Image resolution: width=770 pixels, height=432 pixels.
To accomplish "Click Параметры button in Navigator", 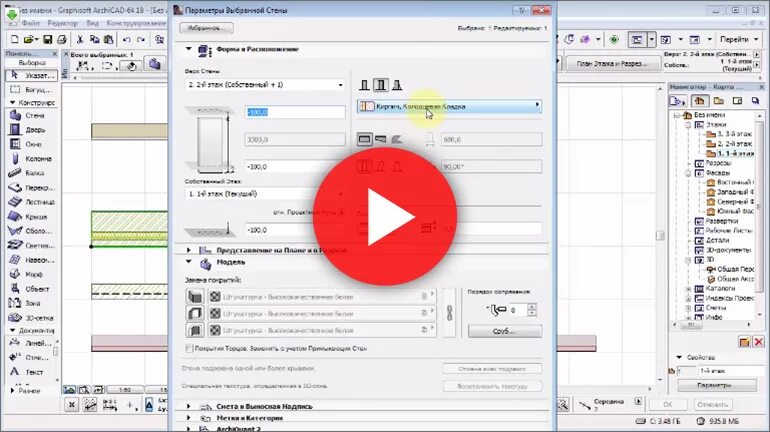I will pos(716,385).
